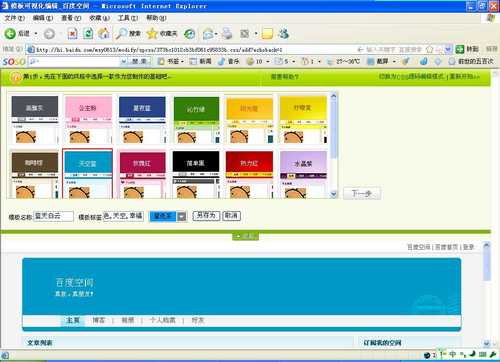Select the sky blue 天空蓝 template
This screenshot has width=500, height=362.
[x=88, y=174]
